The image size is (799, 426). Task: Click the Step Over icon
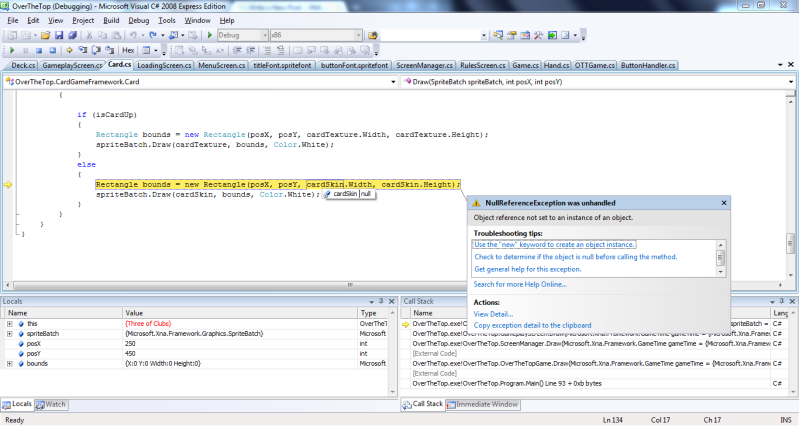point(96,50)
